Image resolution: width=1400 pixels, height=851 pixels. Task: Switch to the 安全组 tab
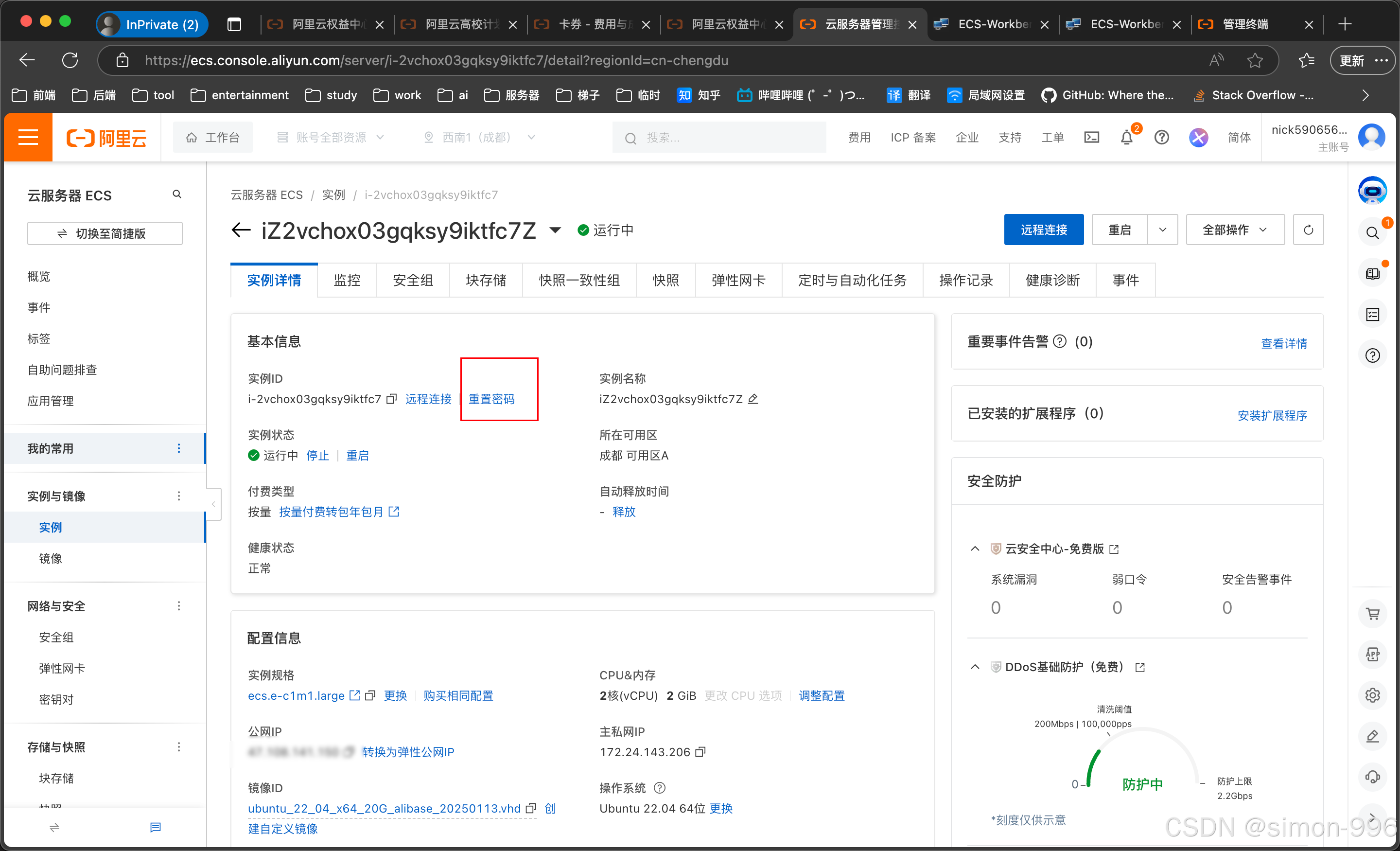point(413,280)
